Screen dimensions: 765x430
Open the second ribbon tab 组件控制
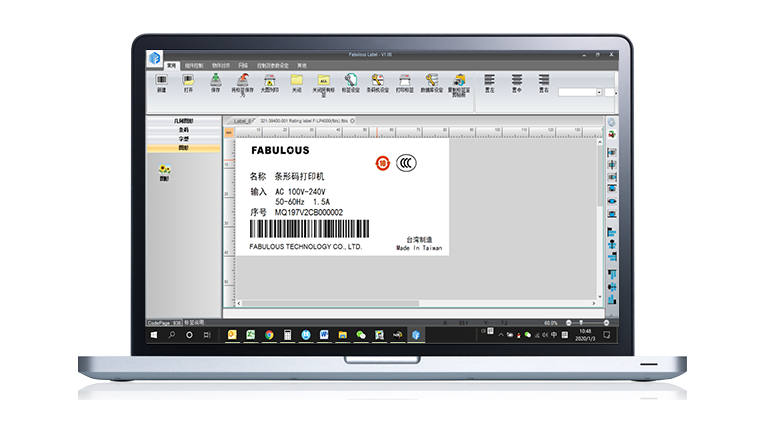(x=194, y=65)
